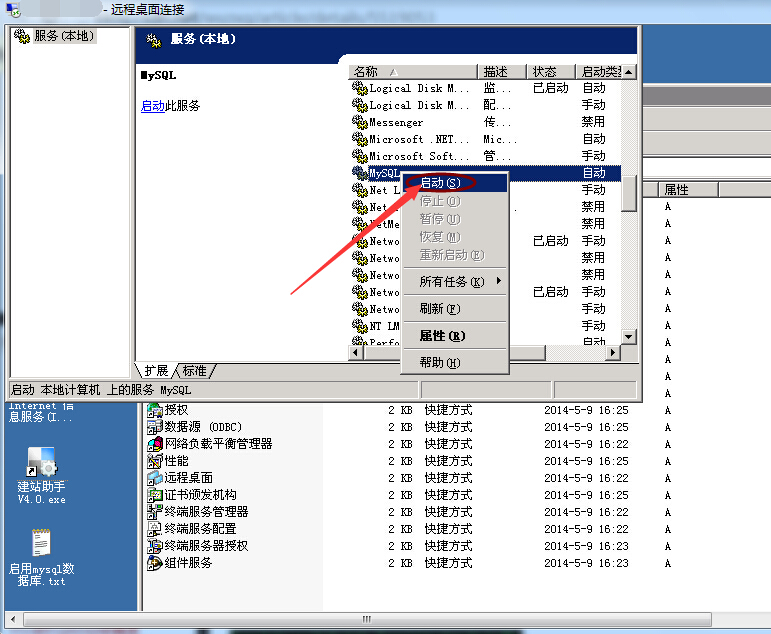Click MySQL service gear icon

(x=360, y=173)
